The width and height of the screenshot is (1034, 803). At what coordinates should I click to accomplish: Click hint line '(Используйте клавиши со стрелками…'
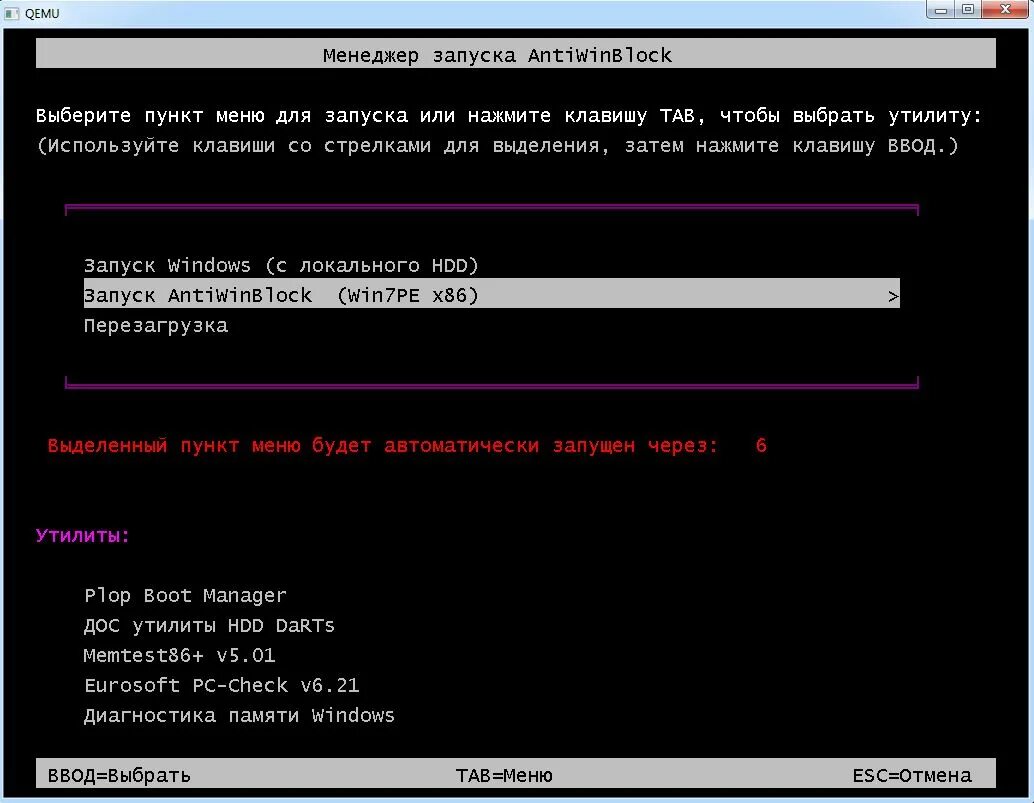click(x=497, y=146)
